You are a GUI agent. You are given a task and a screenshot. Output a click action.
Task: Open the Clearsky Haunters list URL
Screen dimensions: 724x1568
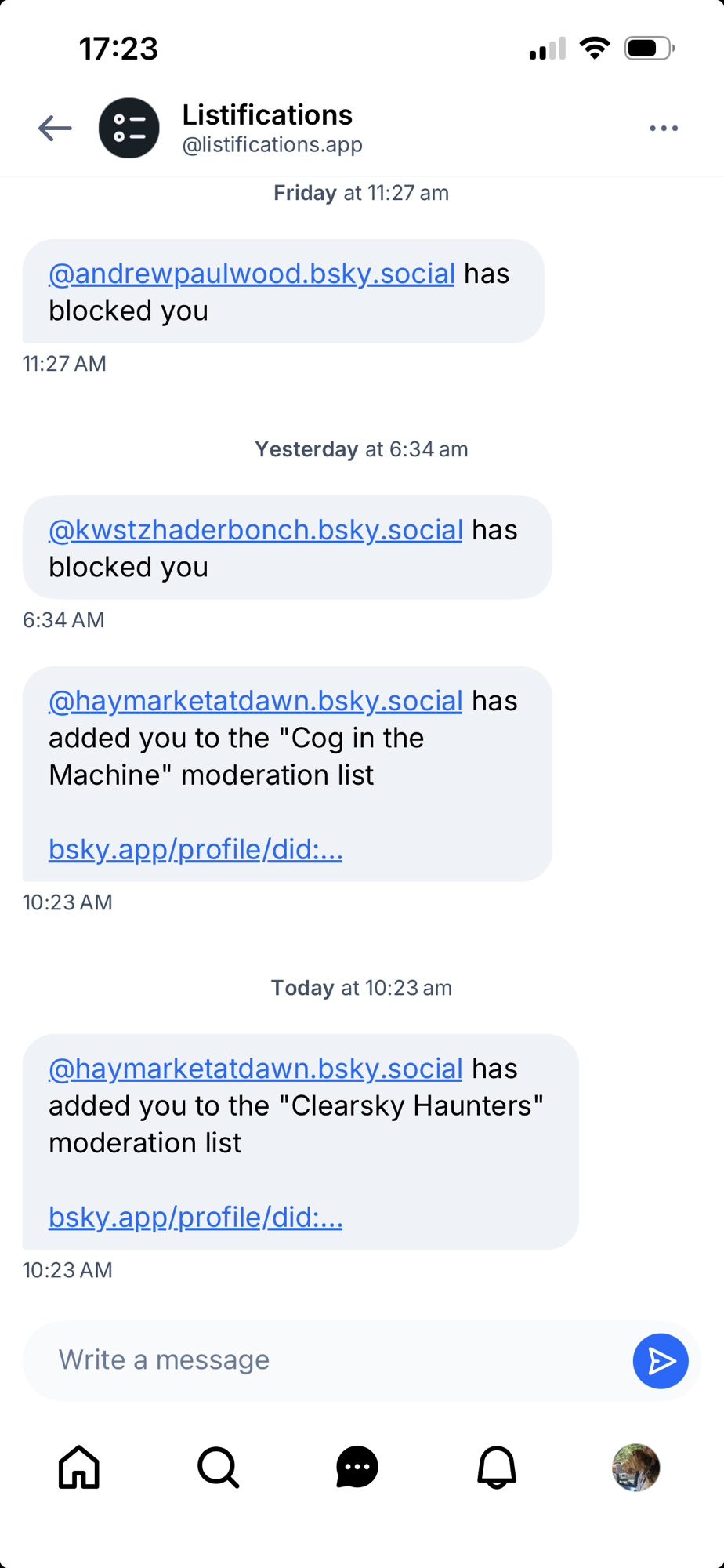pyautogui.click(x=196, y=1217)
